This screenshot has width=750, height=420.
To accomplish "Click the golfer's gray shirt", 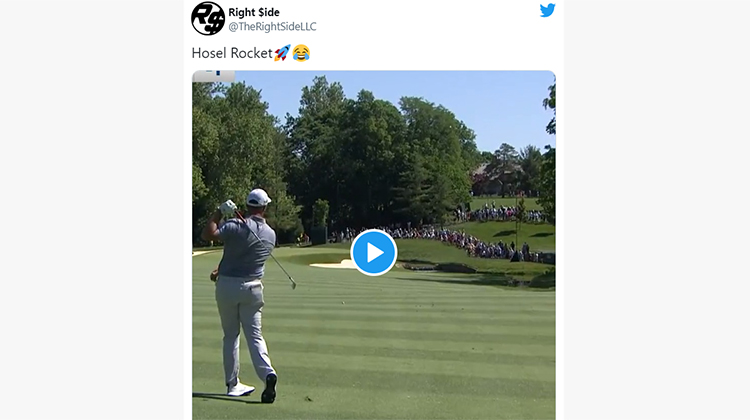I will [x=246, y=246].
